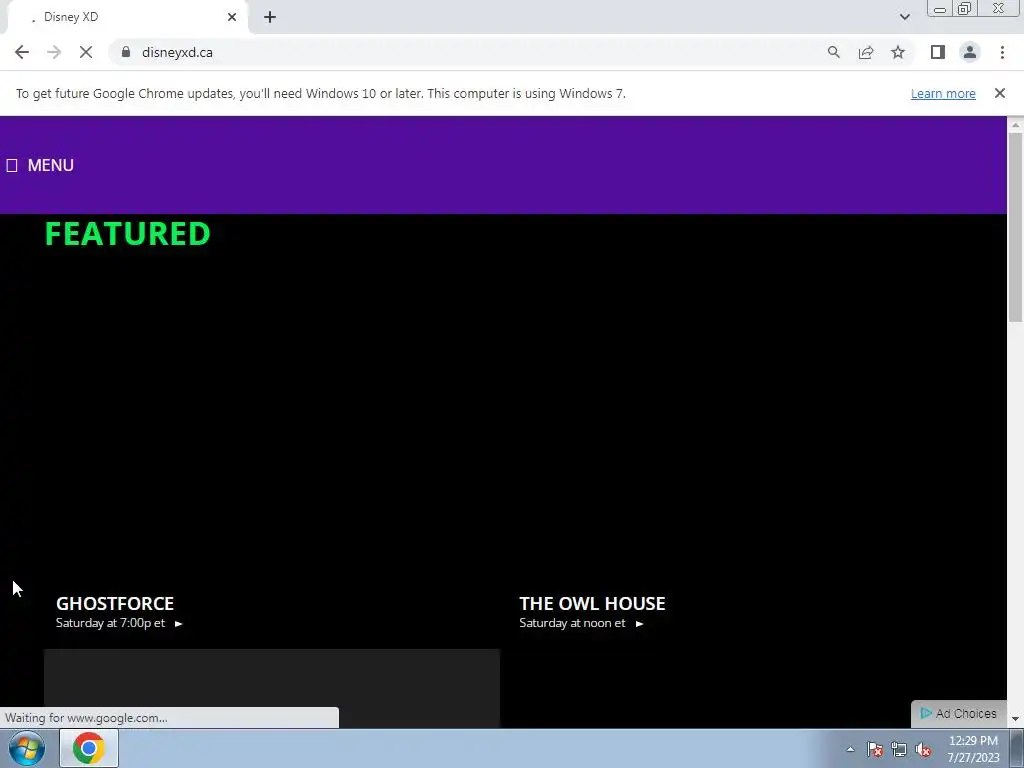
Task: Follow the Learn more link
Action: click(x=943, y=93)
